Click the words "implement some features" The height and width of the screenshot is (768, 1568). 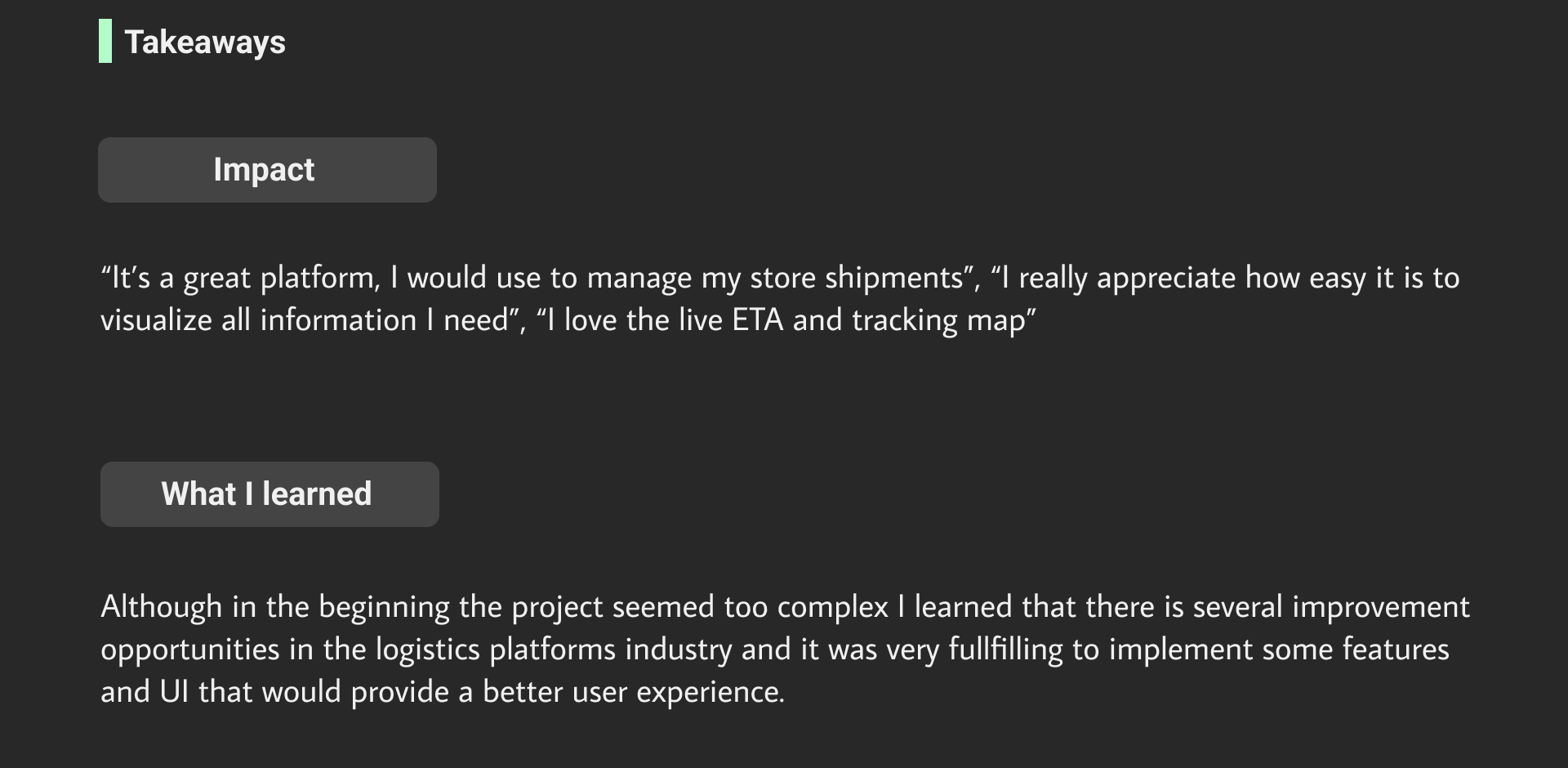click(x=1279, y=650)
